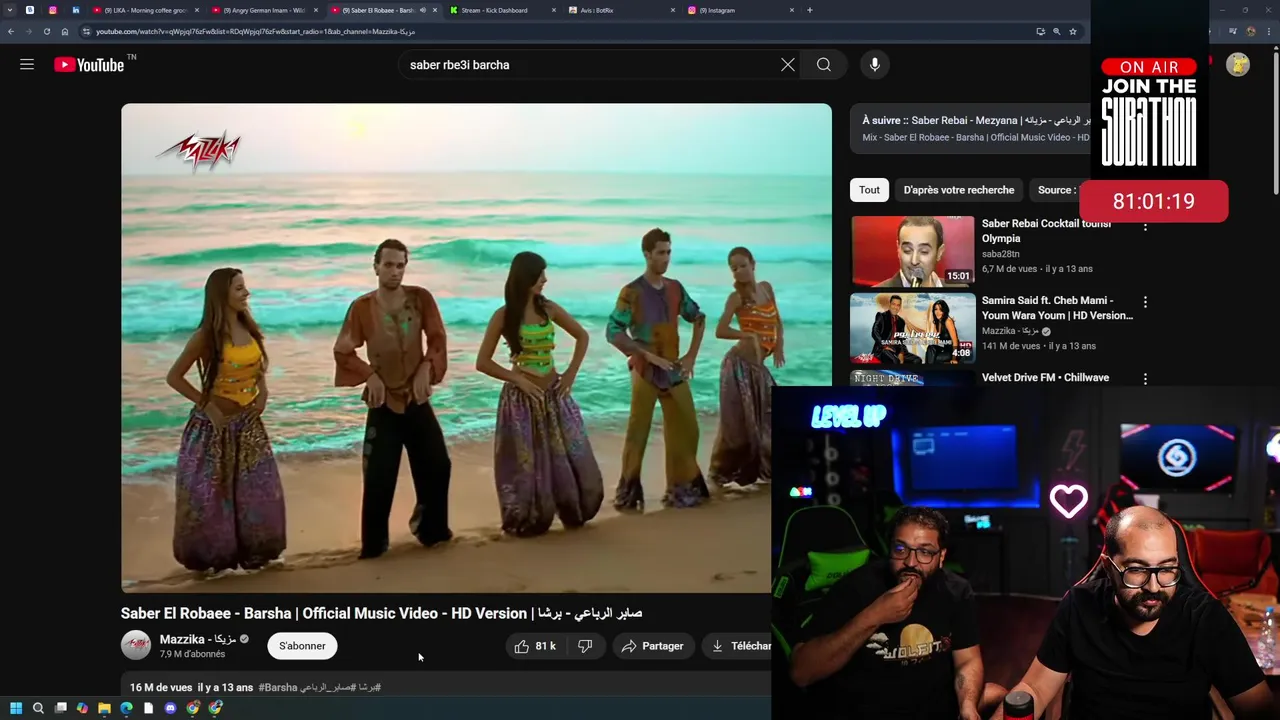Reload the page with refresh icon
This screenshot has height=720, width=1280.
46,31
